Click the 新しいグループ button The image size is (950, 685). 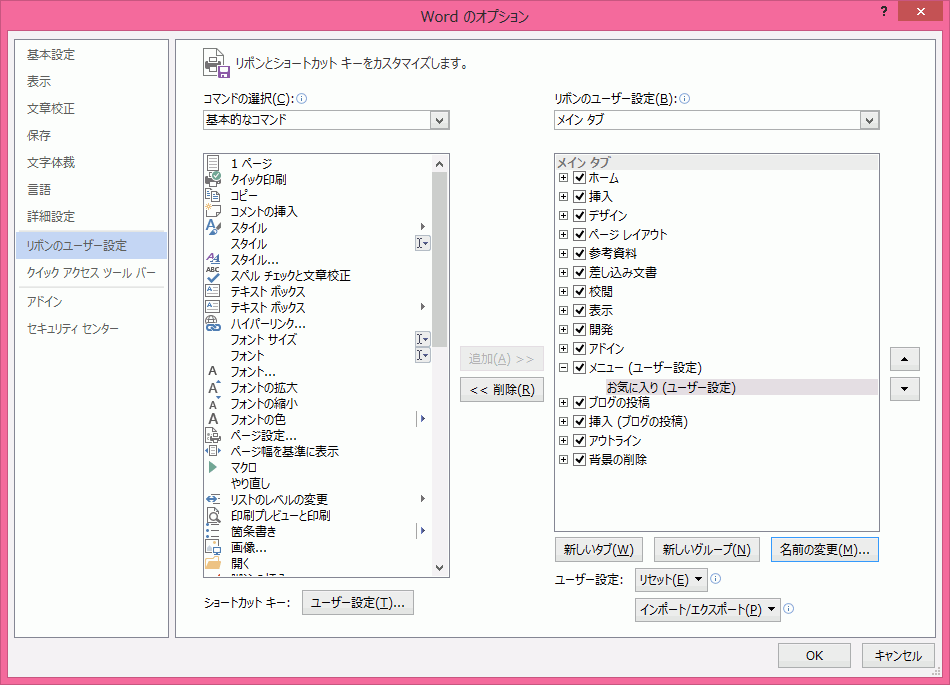pos(707,549)
